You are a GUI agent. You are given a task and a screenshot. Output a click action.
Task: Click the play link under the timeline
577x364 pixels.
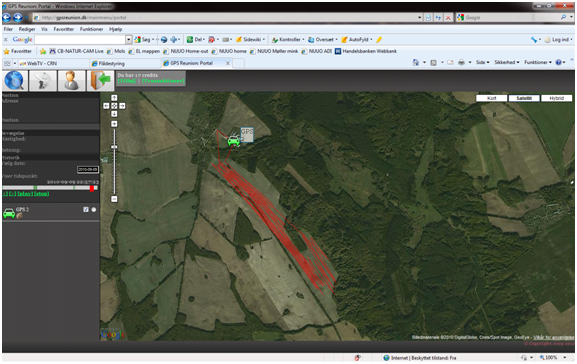[x=25, y=194]
